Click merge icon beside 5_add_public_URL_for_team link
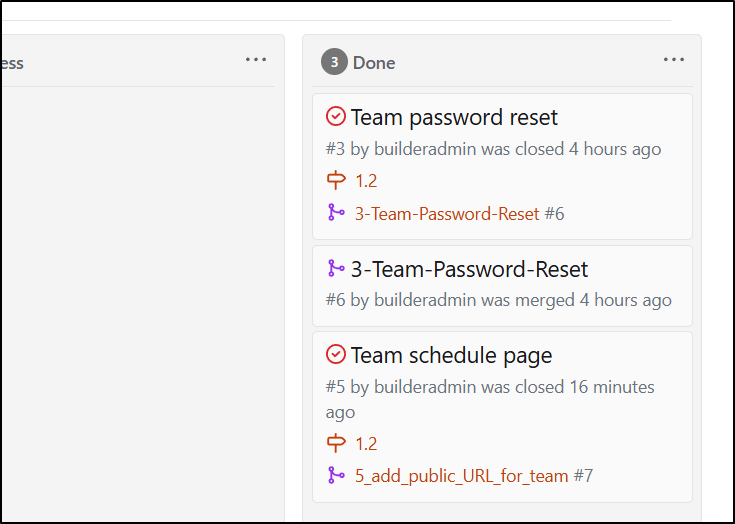 pyautogui.click(x=336, y=475)
